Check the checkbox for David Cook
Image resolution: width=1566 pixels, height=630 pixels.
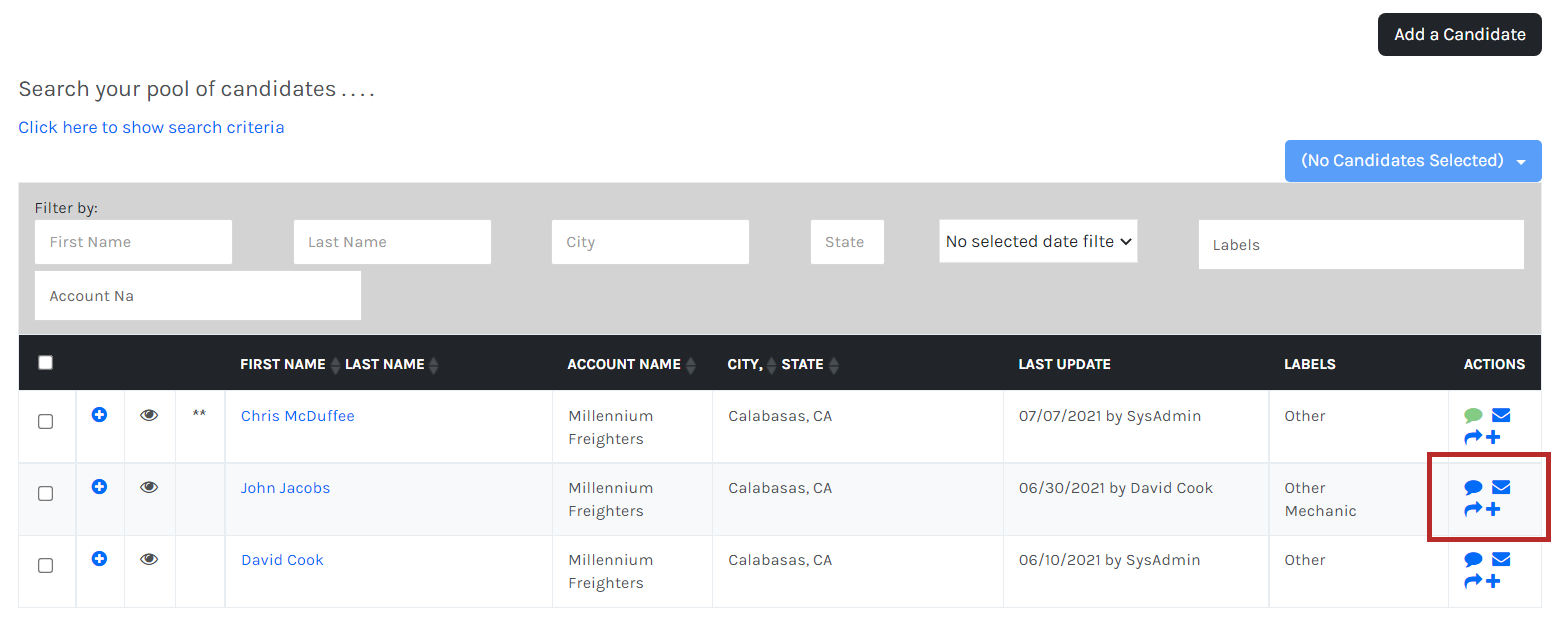coord(45,566)
